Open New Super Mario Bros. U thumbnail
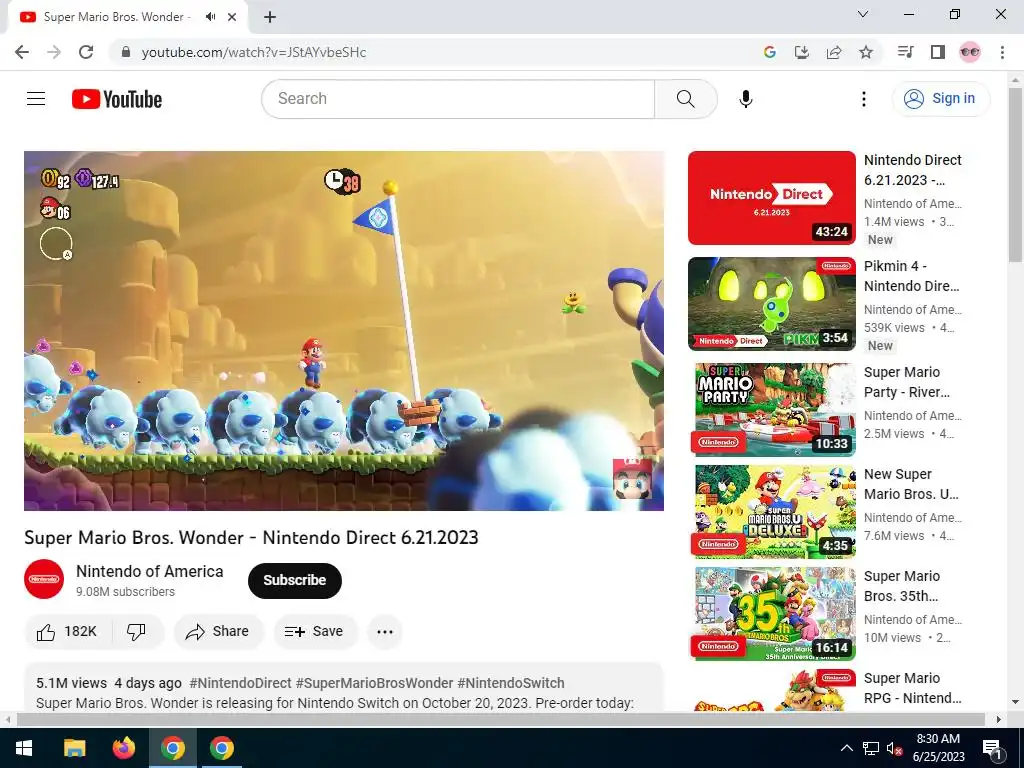 772,512
